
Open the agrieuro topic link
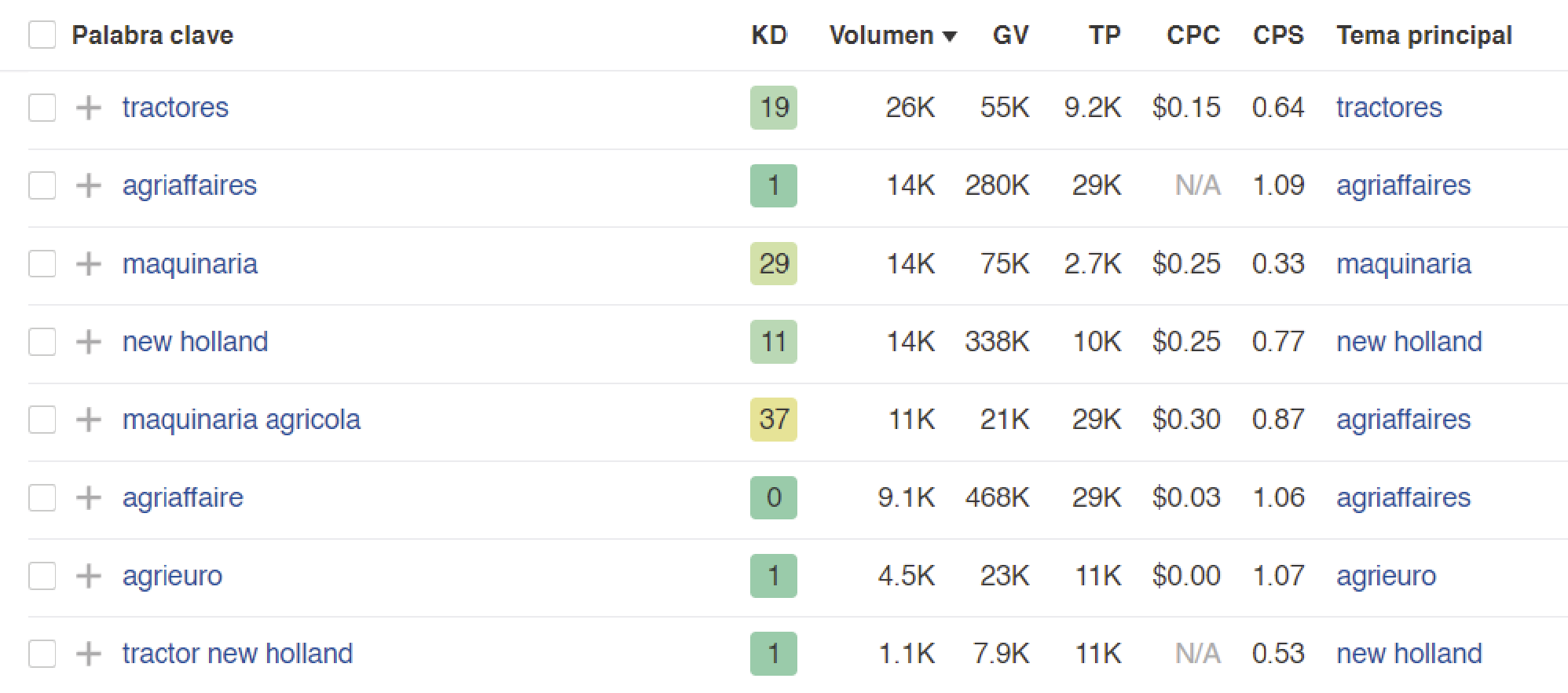pyautogui.click(x=1386, y=576)
